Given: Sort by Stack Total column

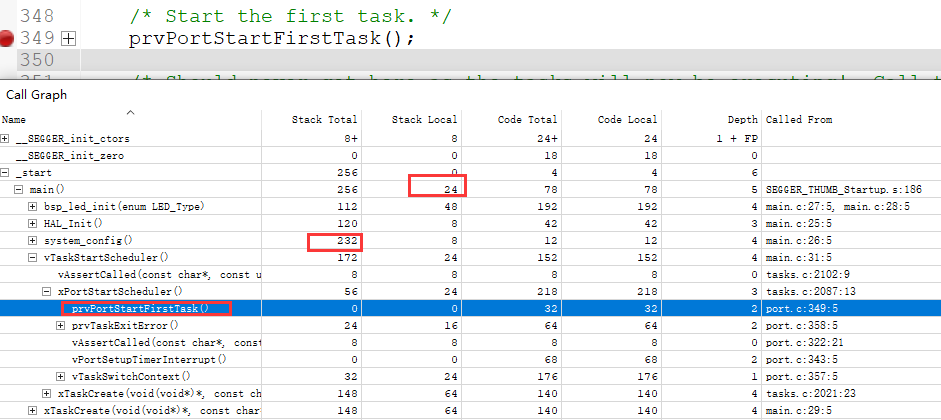Looking at the screenshot, I should click(311, 119).
